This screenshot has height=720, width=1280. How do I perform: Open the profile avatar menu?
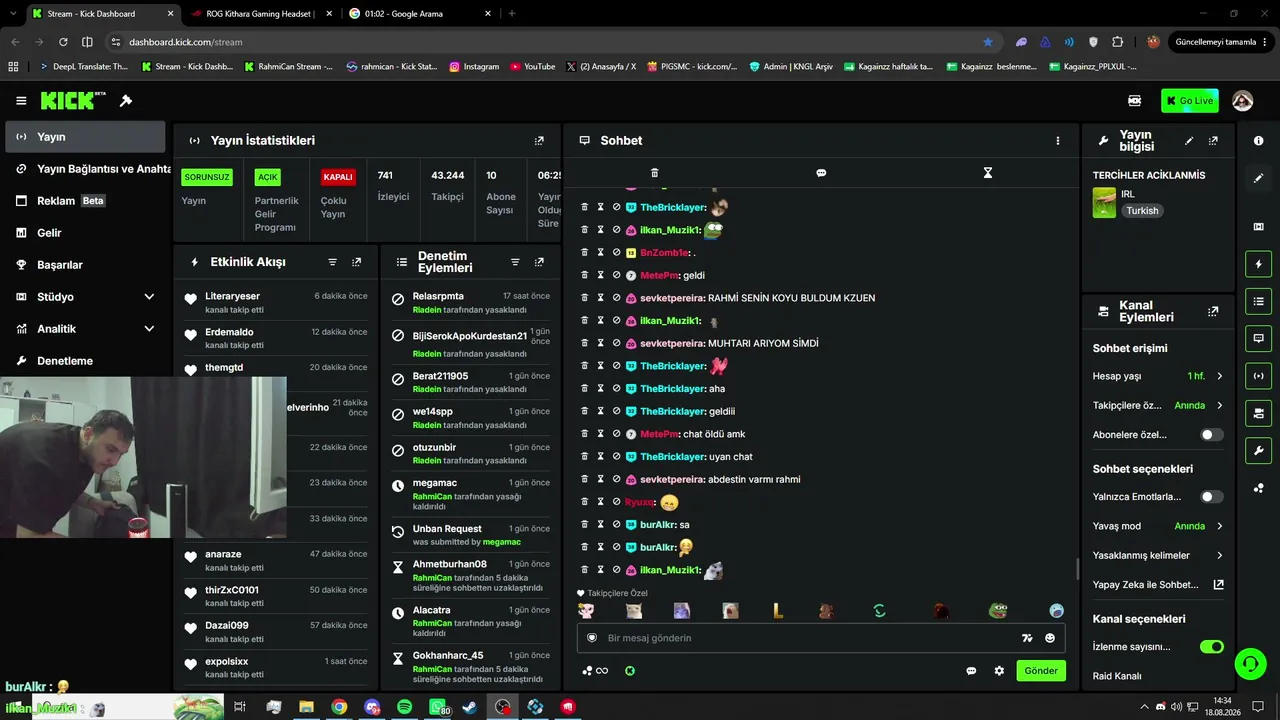[1243, 101]
